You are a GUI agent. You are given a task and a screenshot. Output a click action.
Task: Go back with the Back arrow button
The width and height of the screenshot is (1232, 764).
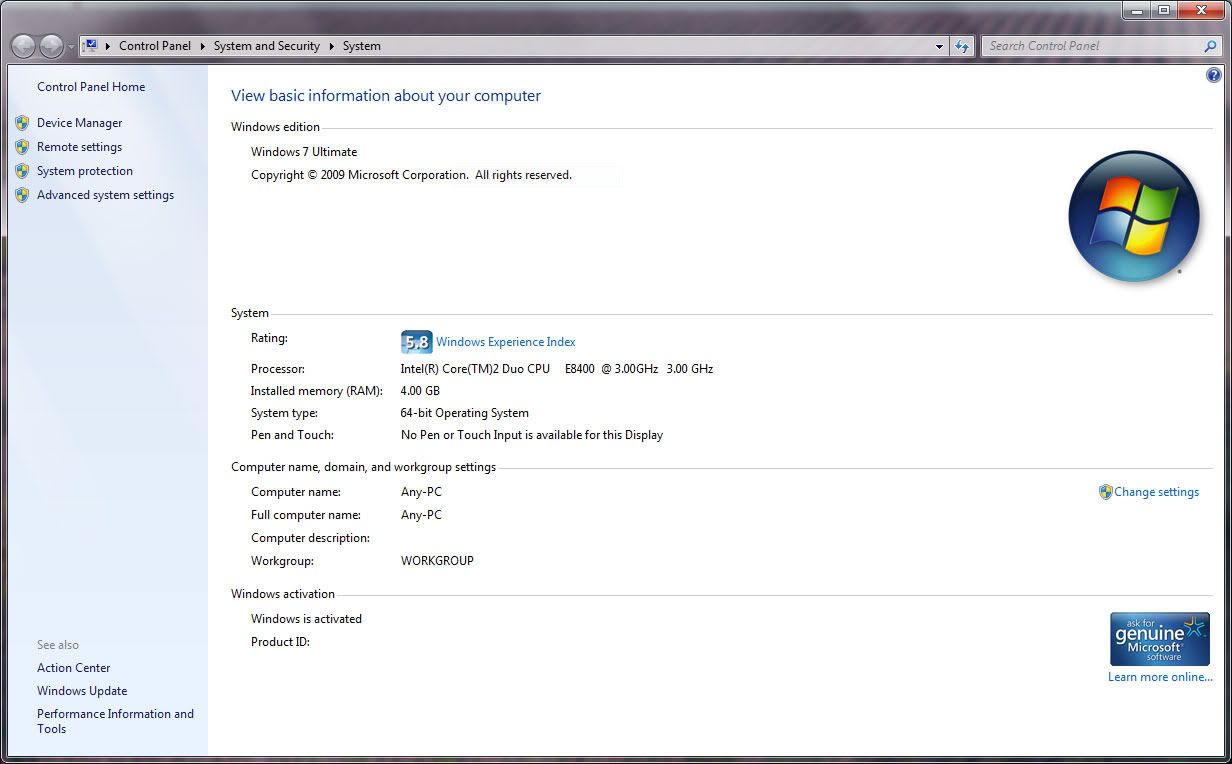click(x=23, y=46)
